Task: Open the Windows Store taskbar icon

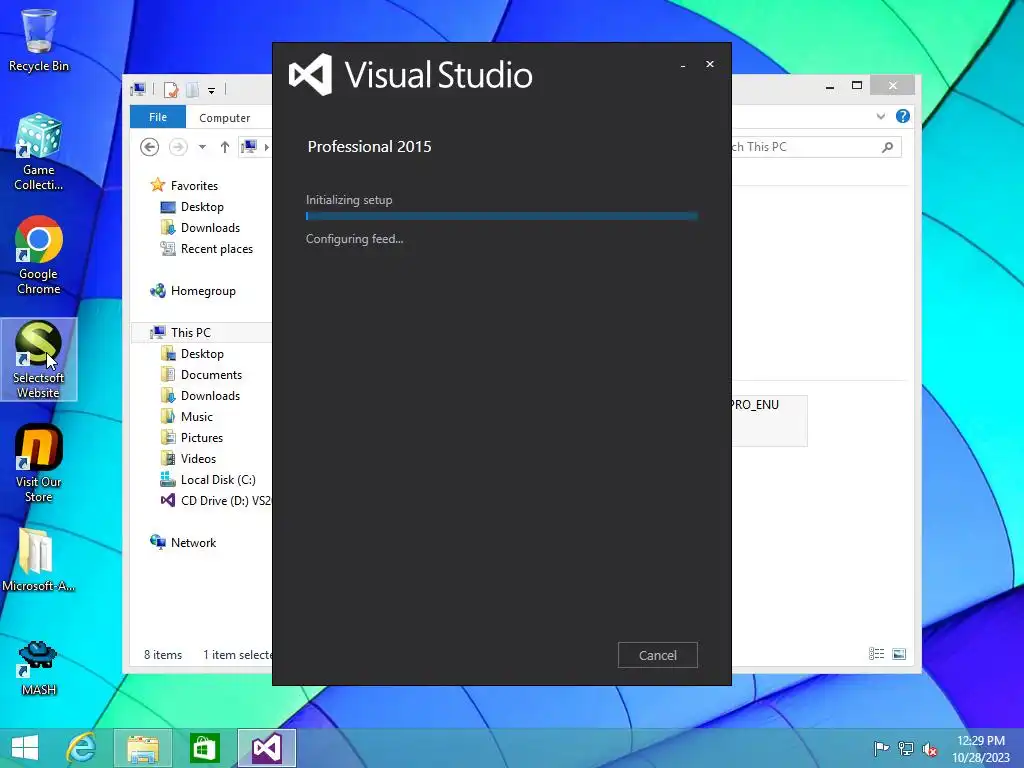Action: 204,748
